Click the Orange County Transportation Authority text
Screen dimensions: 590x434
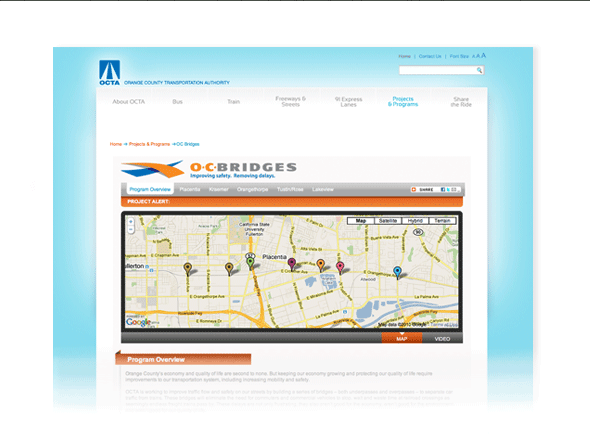[x=177, y=82]
